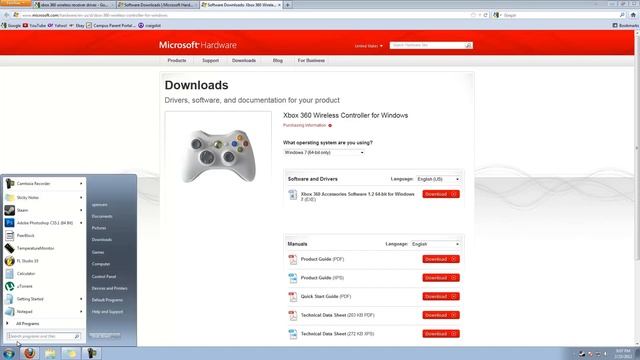Open the craigslist bookmark
The image size is (640, 360).
pyautogui.click(x=149, y=25)
